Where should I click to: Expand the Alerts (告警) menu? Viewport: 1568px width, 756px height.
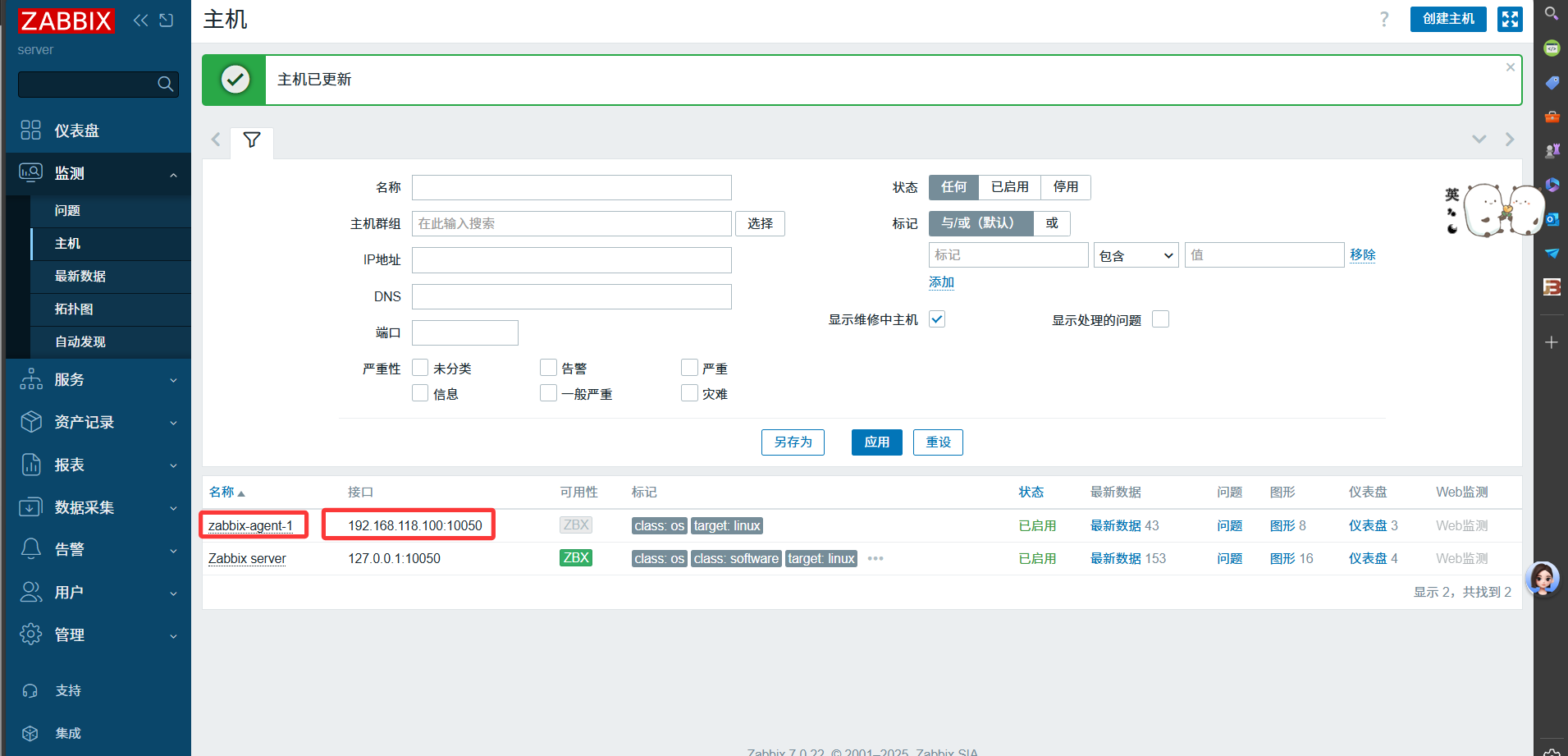(98, 549)
